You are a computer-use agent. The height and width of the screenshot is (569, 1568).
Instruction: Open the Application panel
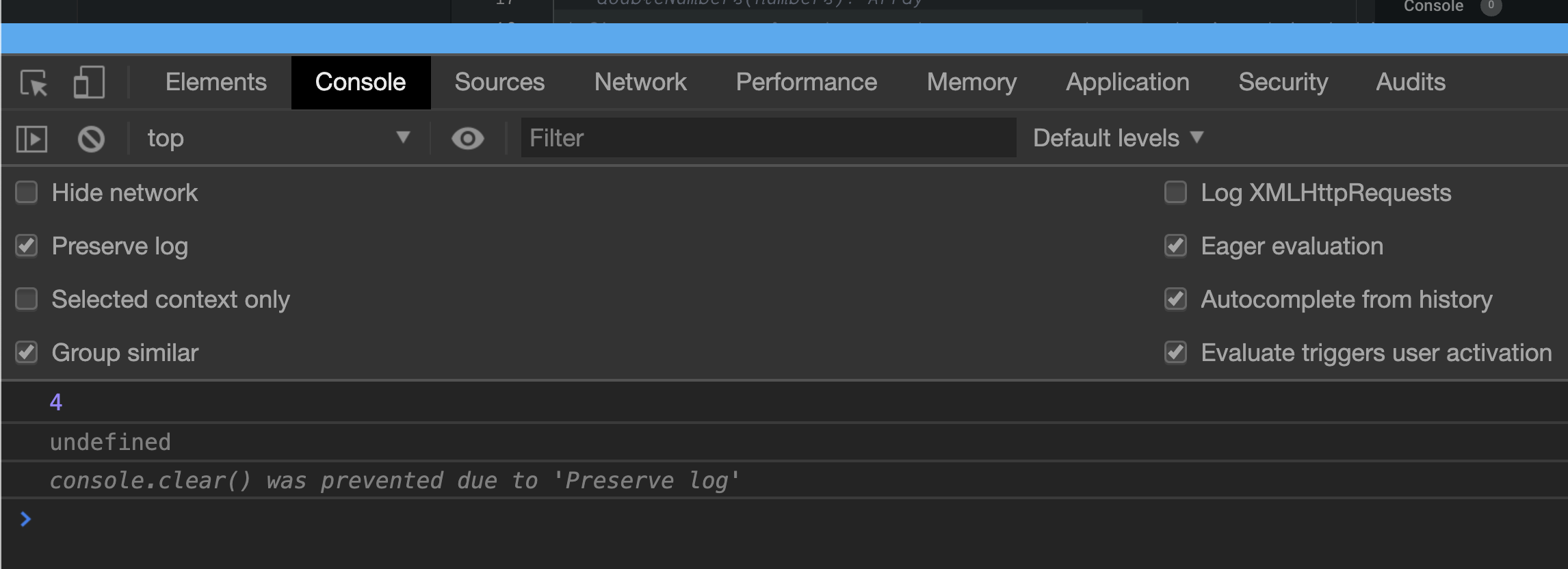pyautogui.click(x=1127, y=82)
